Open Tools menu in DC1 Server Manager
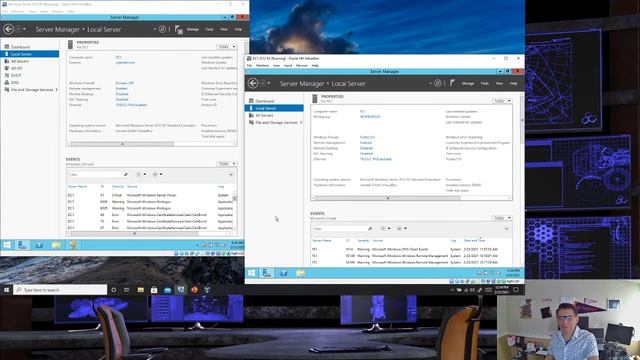Image resolution: width=640 pixels, height=360 pixels. click(x=209, y=29)
